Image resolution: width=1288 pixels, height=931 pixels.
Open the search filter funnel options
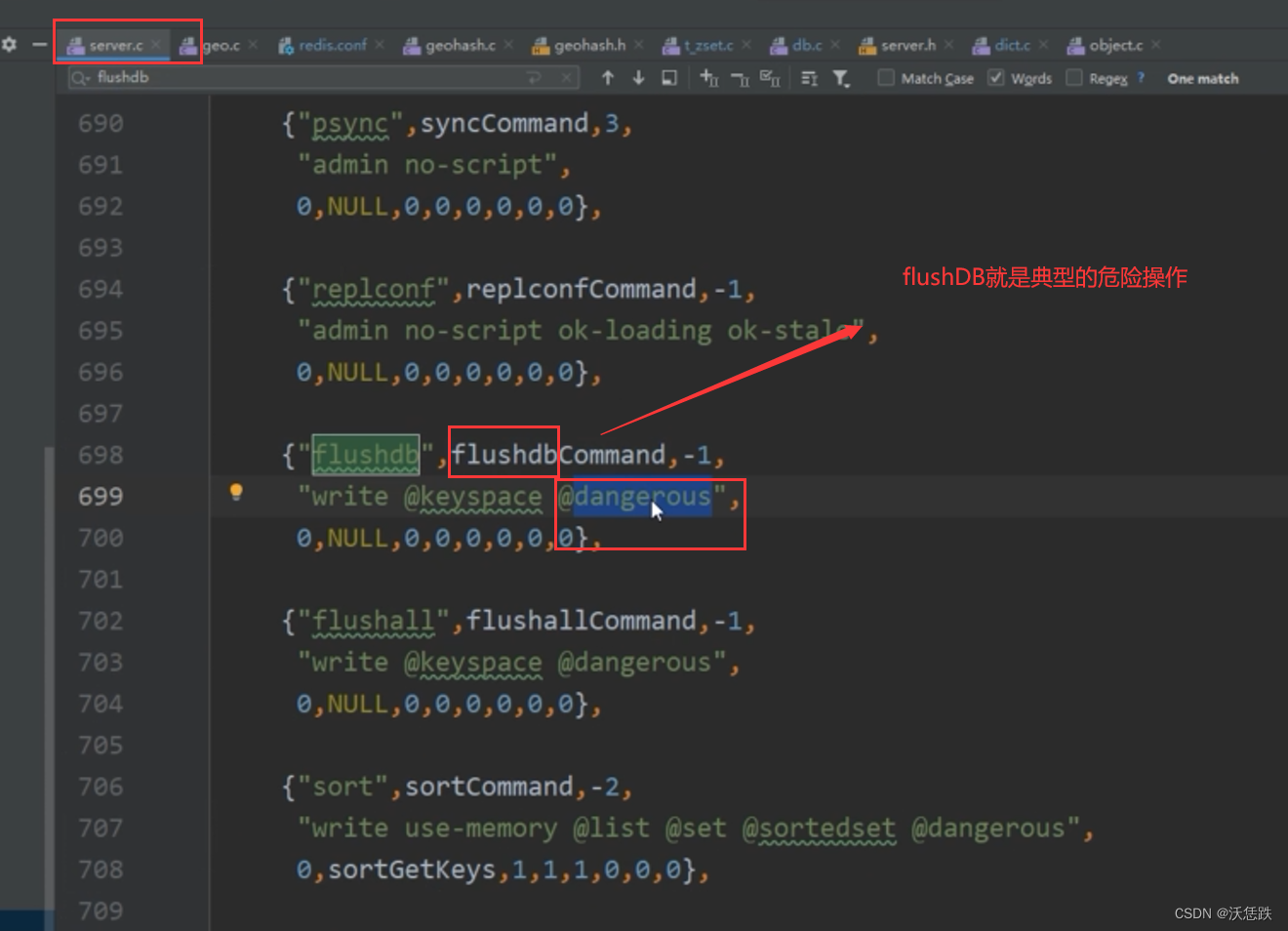(841, 77)
